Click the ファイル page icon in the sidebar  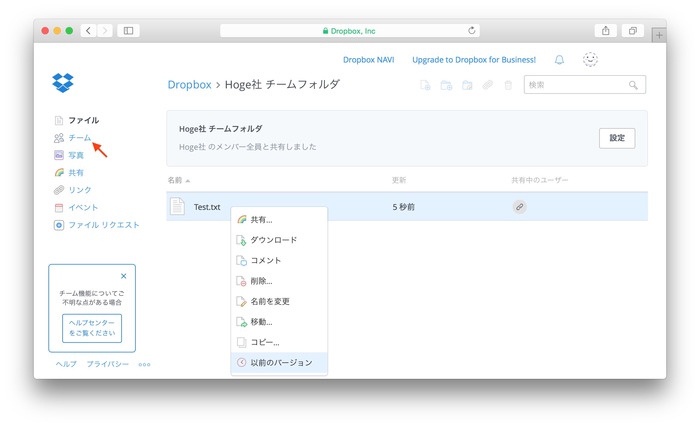(x=59, y=120)
